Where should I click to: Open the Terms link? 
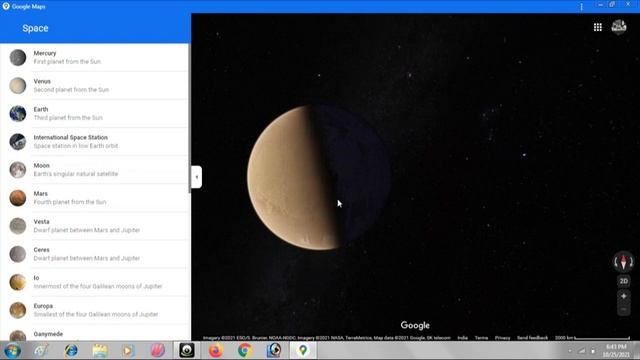481,338
